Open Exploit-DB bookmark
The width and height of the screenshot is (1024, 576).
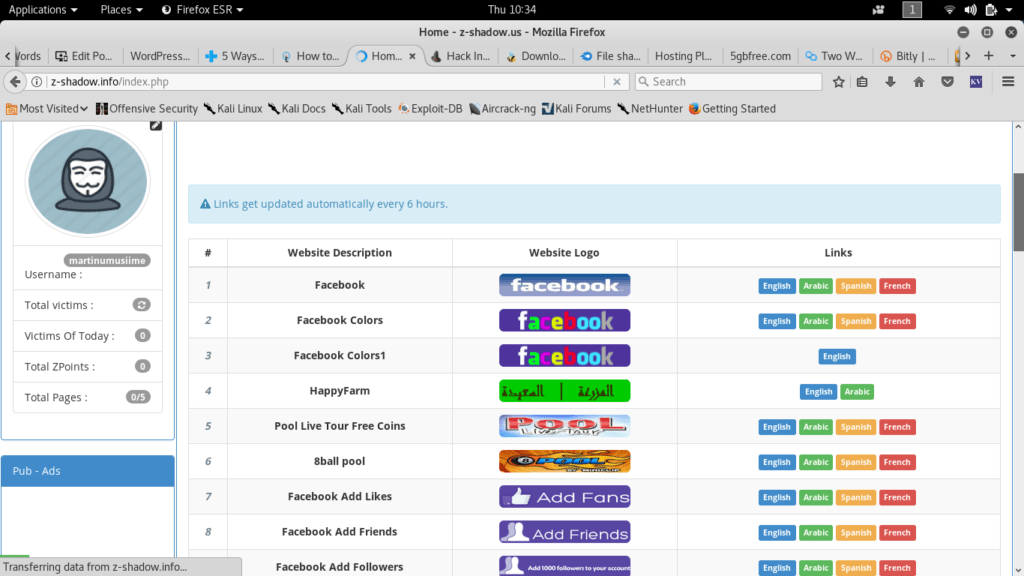click(430, 109)
